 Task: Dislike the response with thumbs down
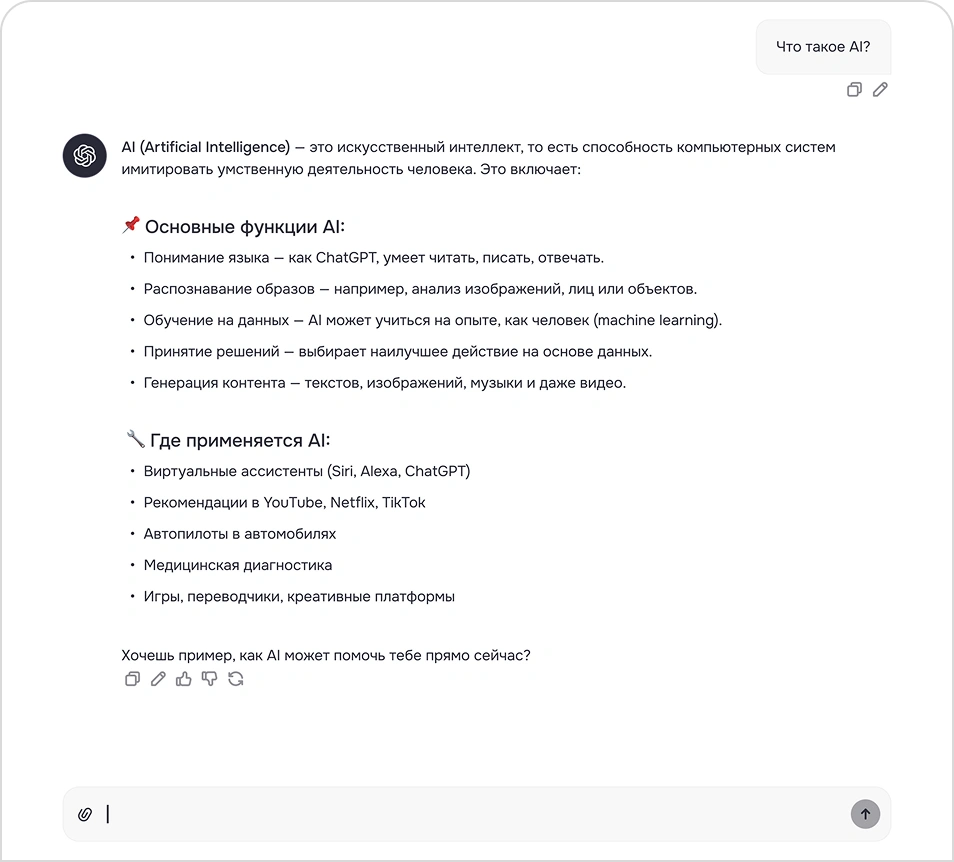[x=210, y=680]
